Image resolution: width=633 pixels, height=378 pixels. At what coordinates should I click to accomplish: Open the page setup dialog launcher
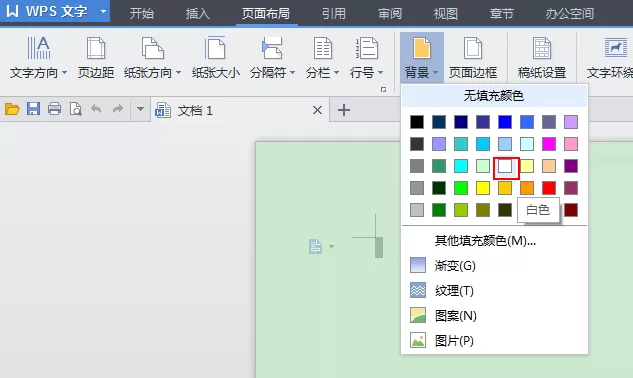[x=383, y=90]
